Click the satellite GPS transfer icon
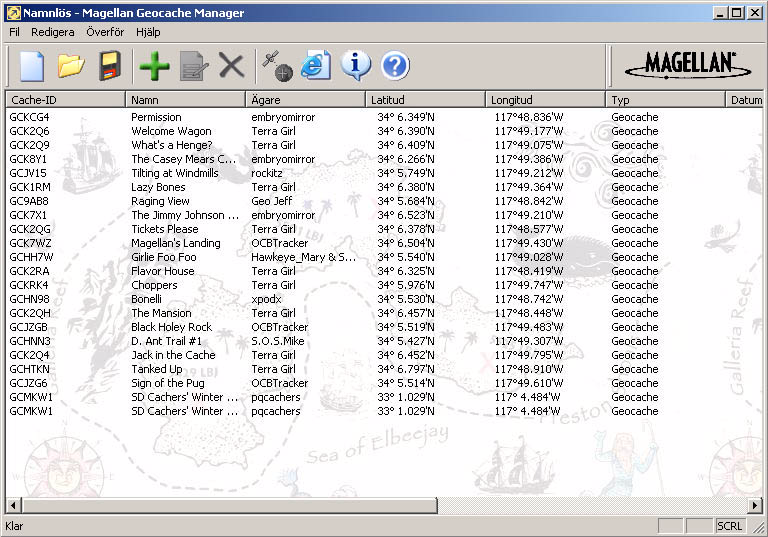Image resolution: width=768 pixels, height=537 pixels. click(277, 66)
